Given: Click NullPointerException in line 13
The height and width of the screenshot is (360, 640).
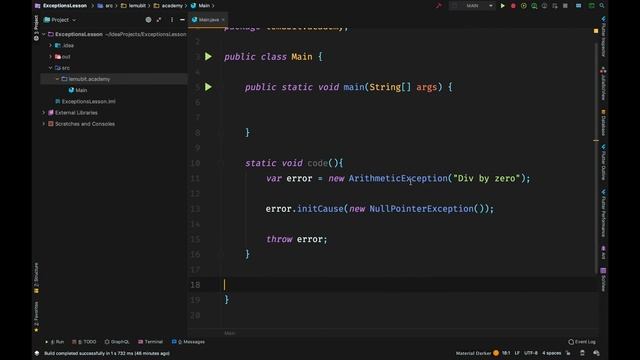Looking at the screenshot, I should pyautogui.click(x=421, y=209).
